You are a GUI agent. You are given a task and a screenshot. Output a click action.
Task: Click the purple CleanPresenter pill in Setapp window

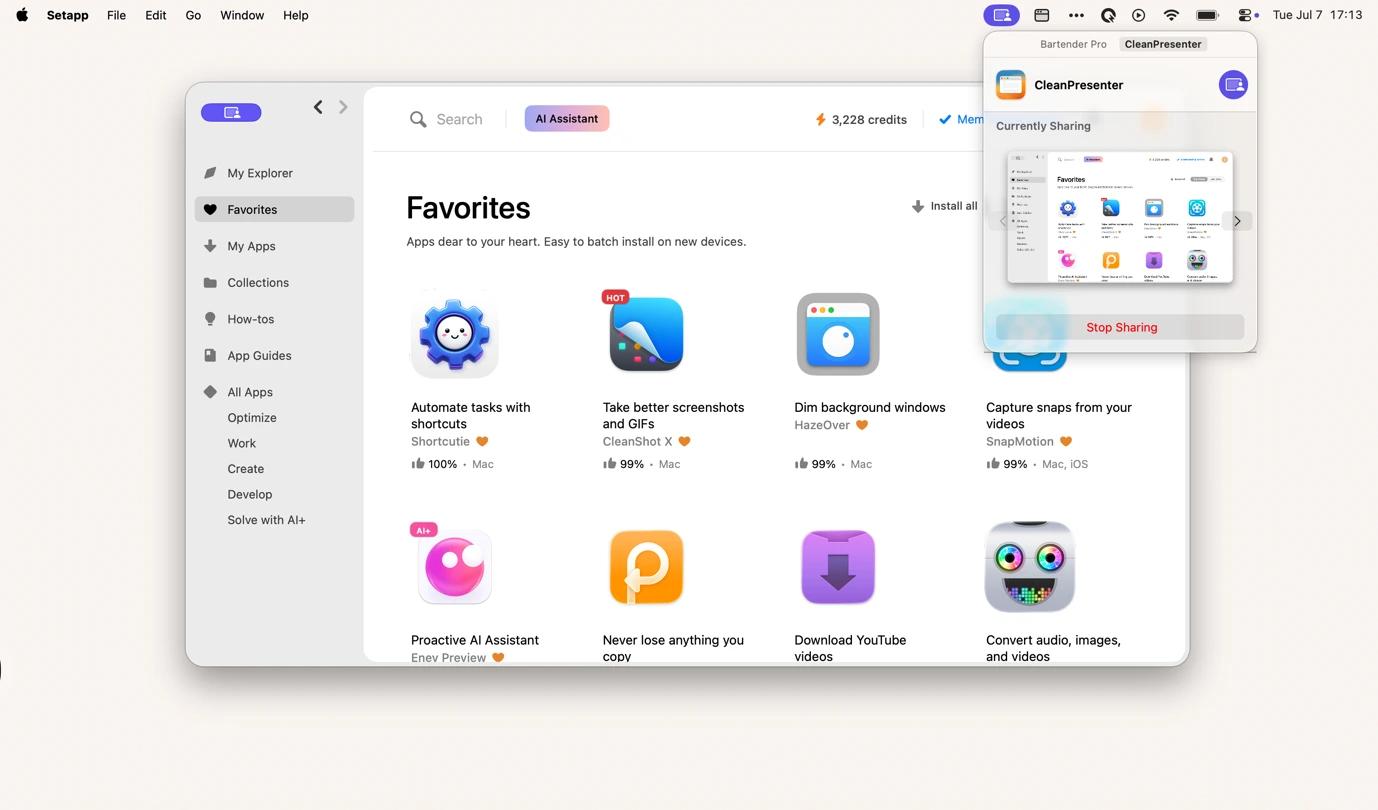click(x=231, y=112)
